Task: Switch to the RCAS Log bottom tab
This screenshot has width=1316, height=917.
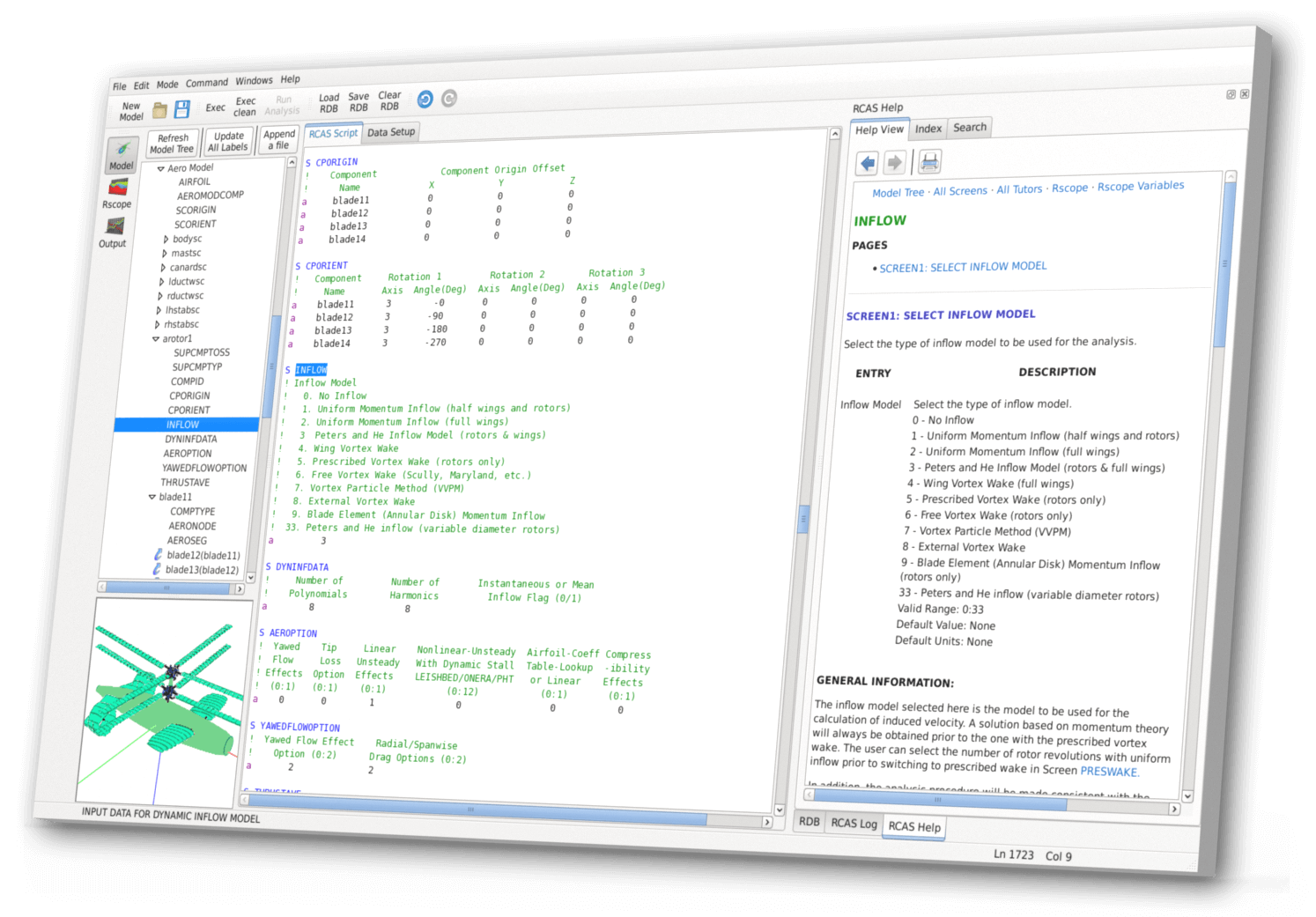Action: pyautogui.click(x=854, y=823)
